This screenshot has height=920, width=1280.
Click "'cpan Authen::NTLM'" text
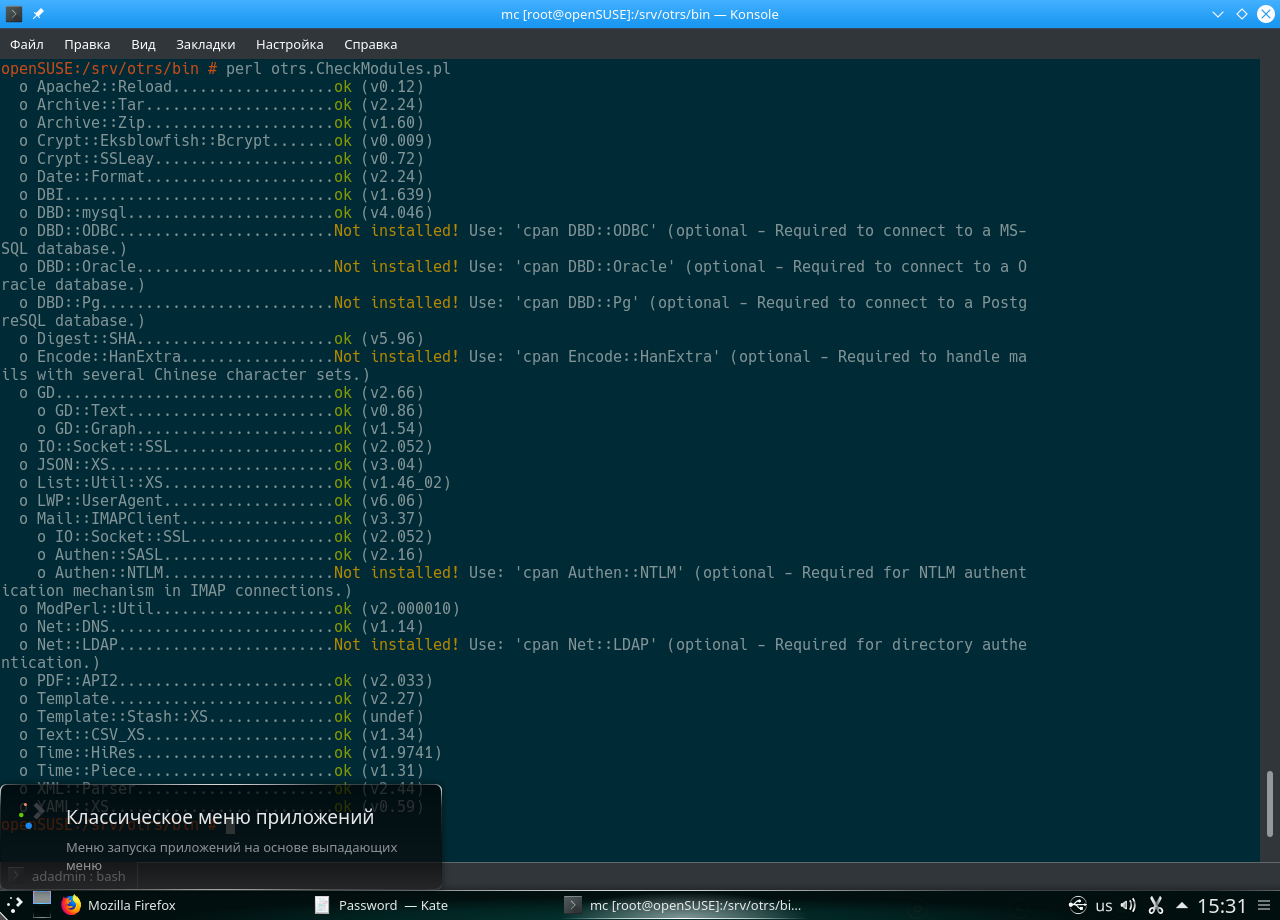pyautogui.click(x=599, y=573)
